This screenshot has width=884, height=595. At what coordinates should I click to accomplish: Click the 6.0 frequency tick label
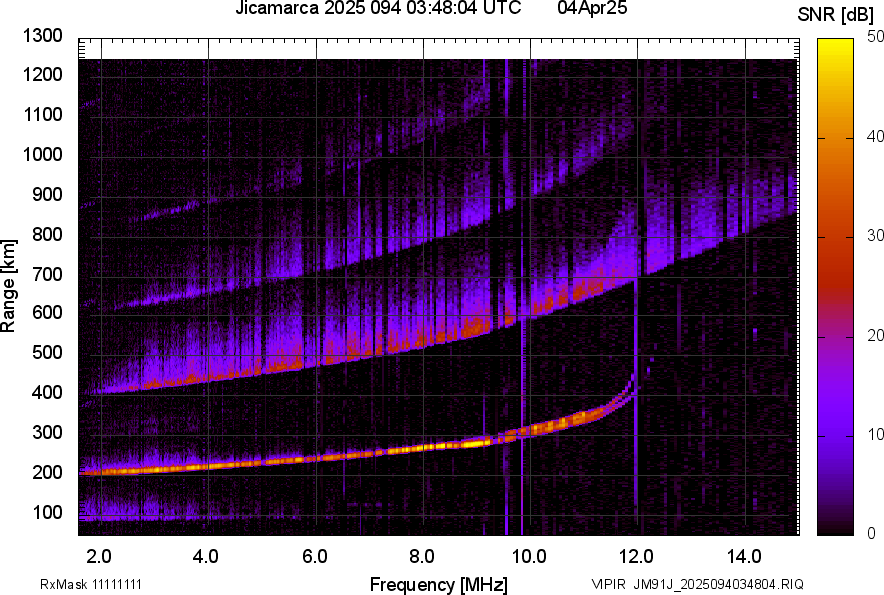click(x=314, y=557)
